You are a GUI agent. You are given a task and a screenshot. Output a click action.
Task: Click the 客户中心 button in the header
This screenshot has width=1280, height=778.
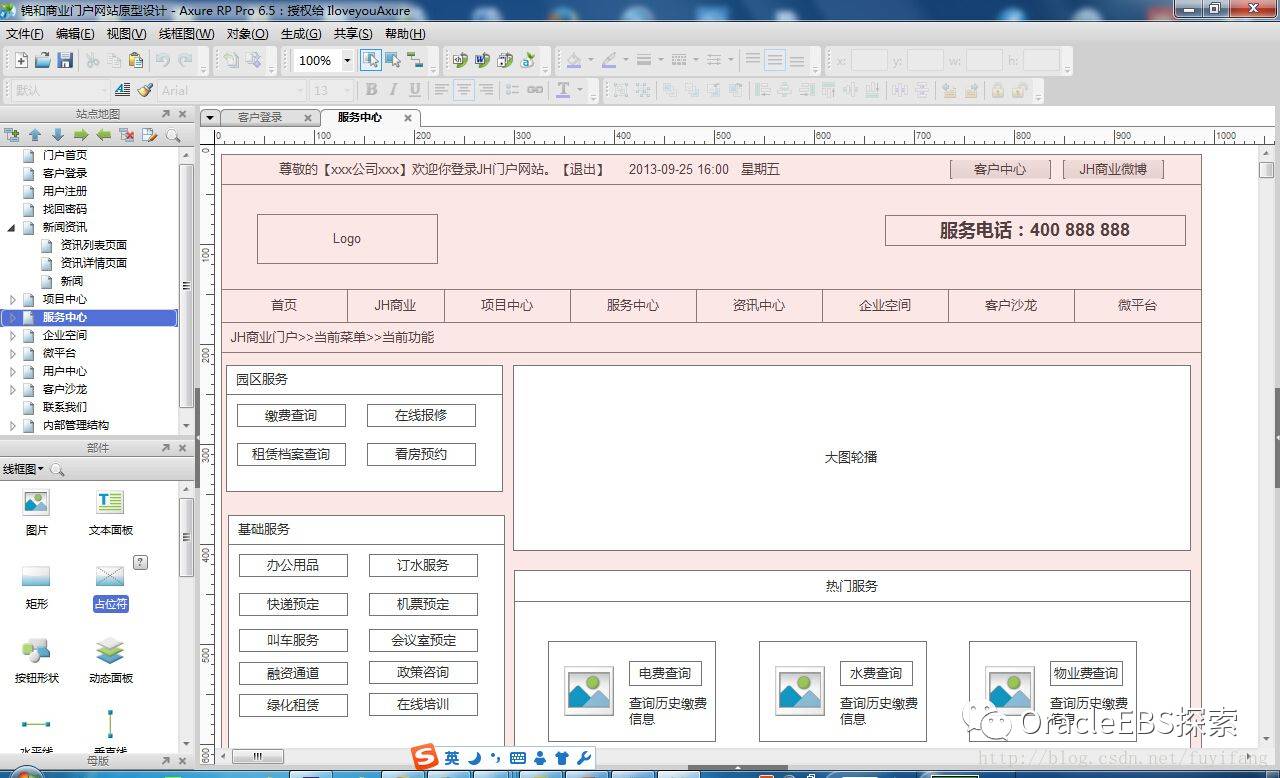pyautogui.click(x=1000, y=169)
